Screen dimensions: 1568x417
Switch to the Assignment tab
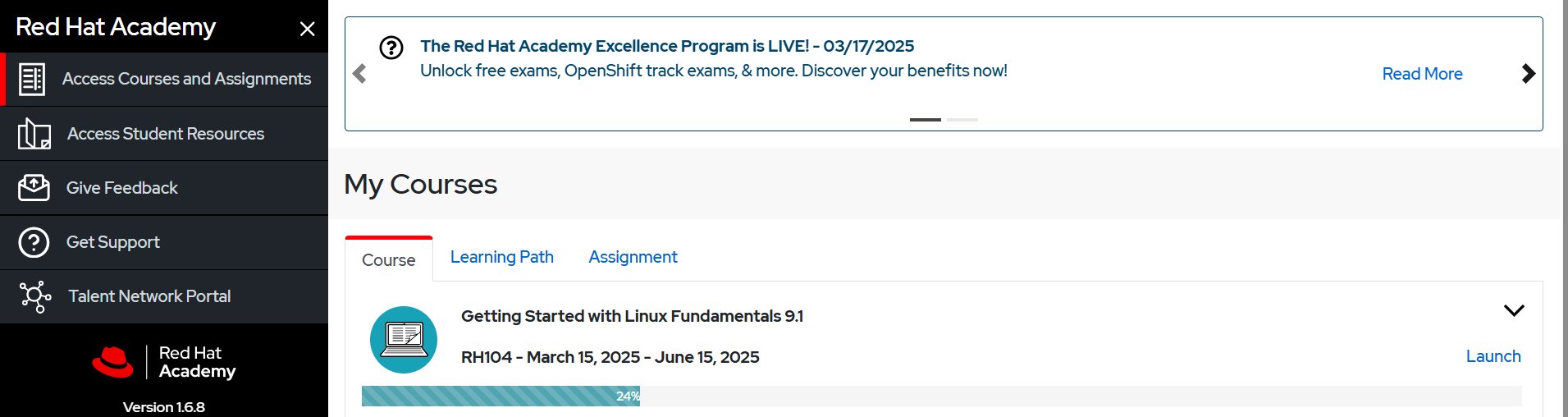633,257
